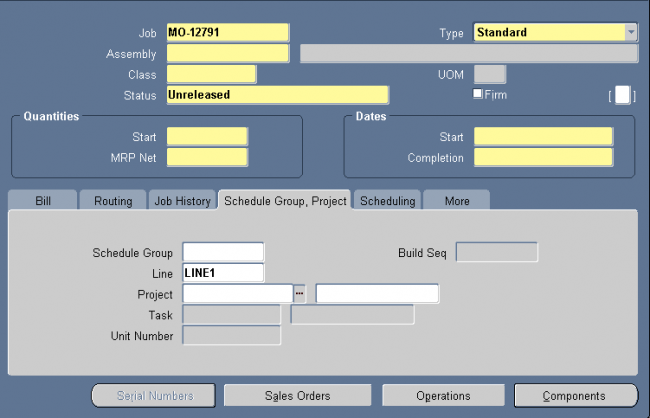Select the Completion date field
The image size is (650, 418).
[543, 158]
